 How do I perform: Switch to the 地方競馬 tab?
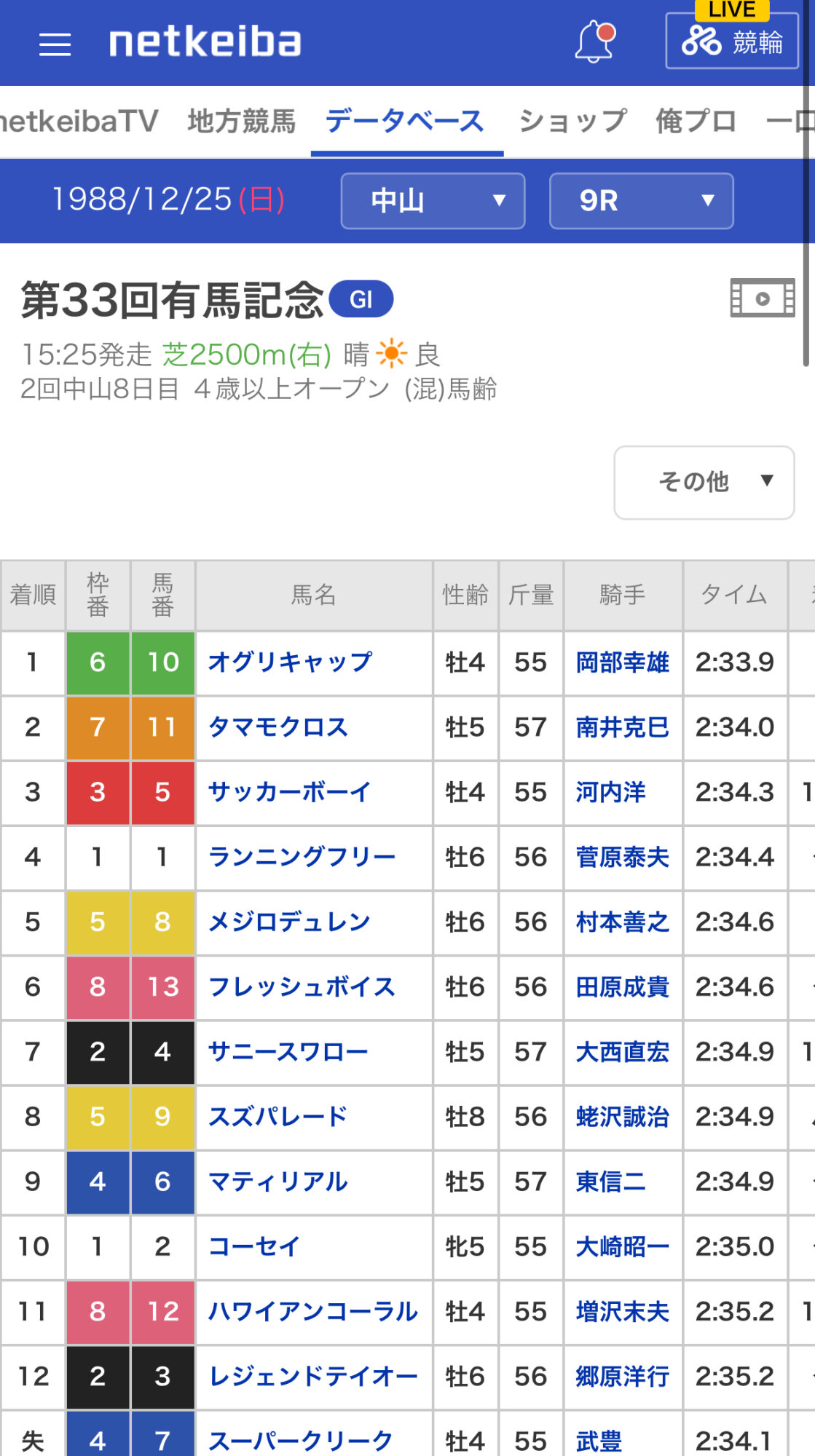[x=242, y=122]
